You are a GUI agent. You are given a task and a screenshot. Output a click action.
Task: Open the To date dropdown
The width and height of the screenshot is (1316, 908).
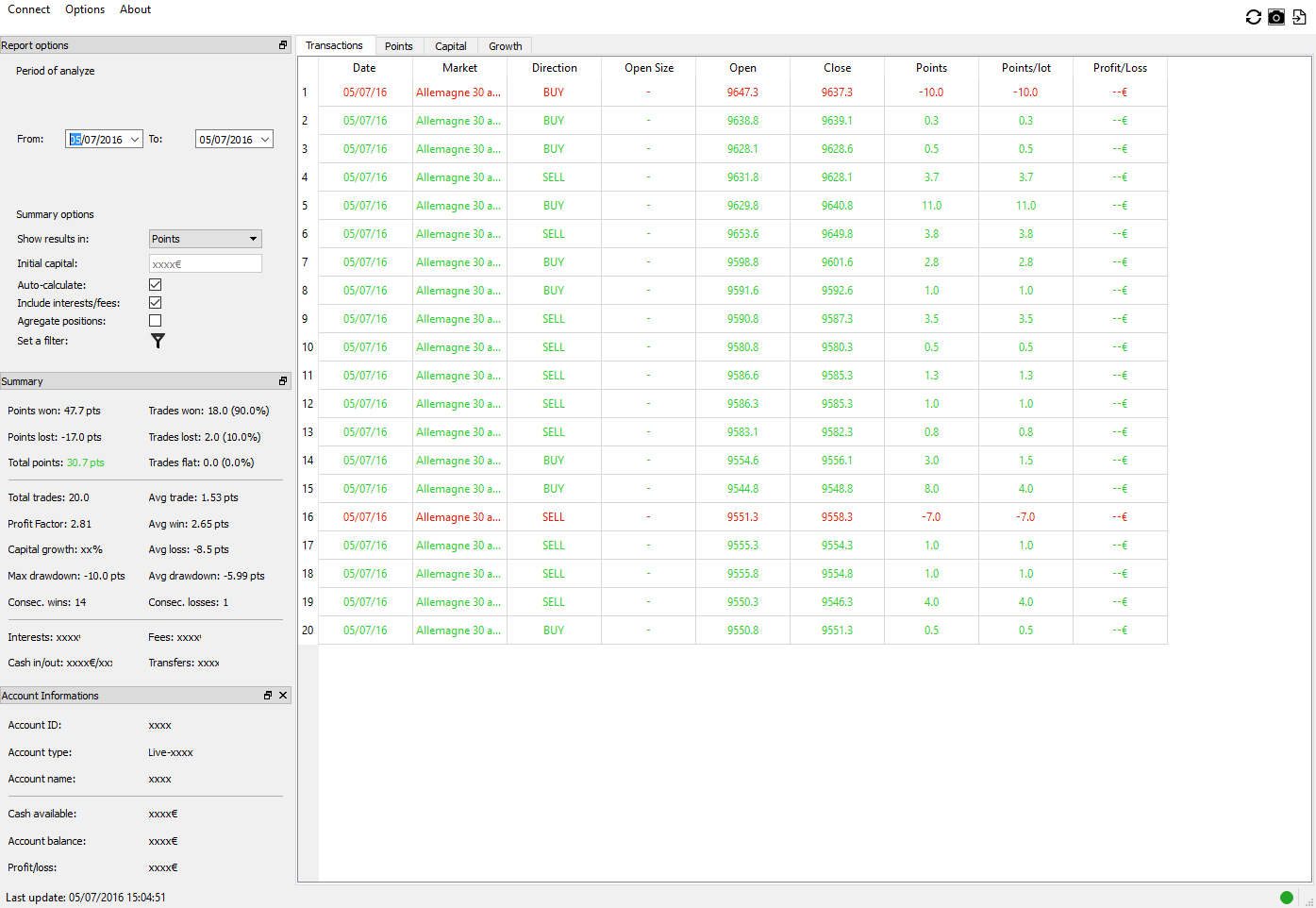pyautogui.click(x=265, y=140)
